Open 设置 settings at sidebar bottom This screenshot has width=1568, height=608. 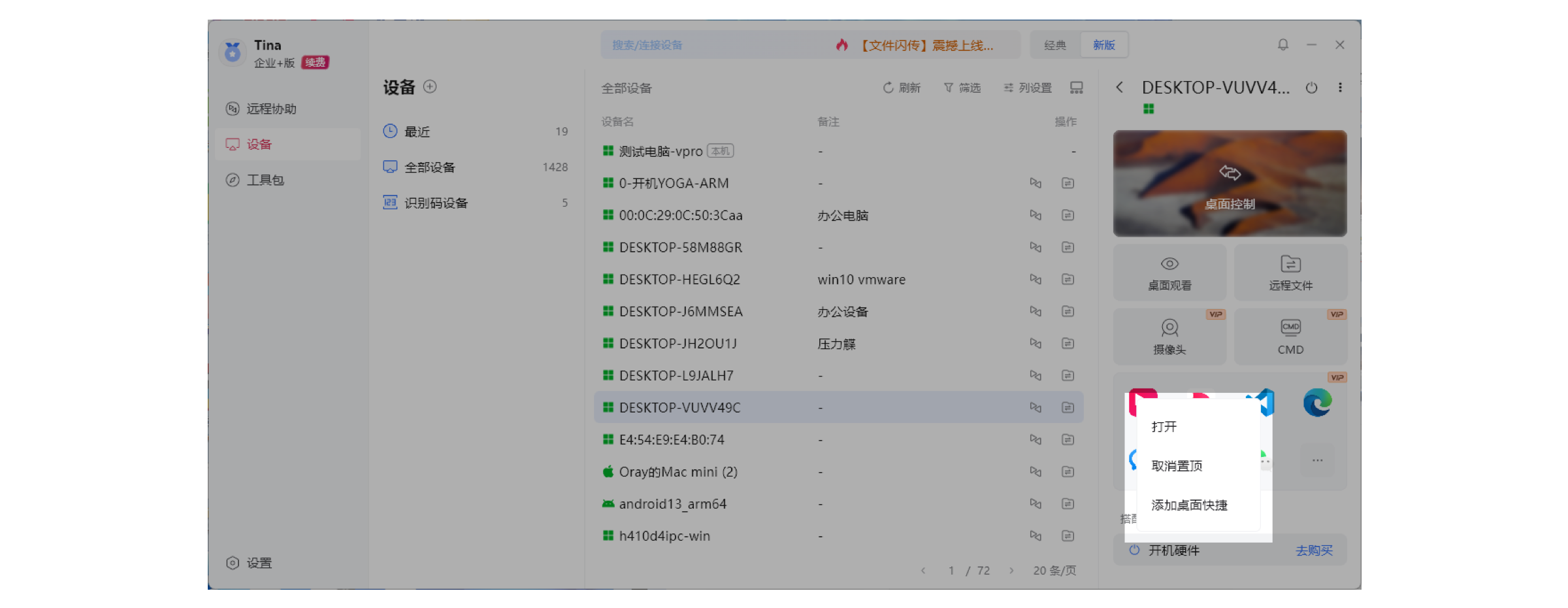[249, 563]
